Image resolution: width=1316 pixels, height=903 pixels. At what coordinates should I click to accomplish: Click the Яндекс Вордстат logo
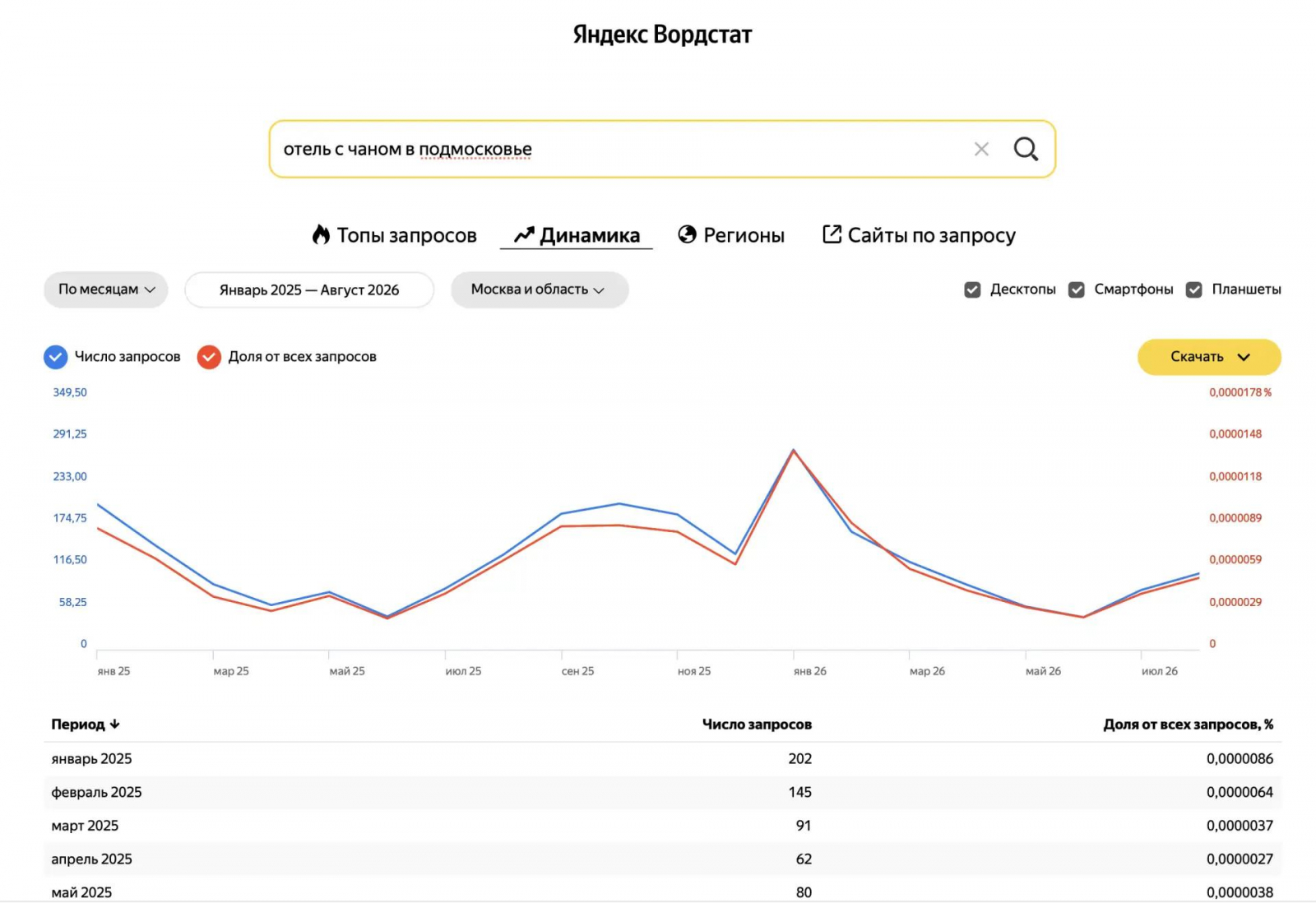(x=662, y=35)
